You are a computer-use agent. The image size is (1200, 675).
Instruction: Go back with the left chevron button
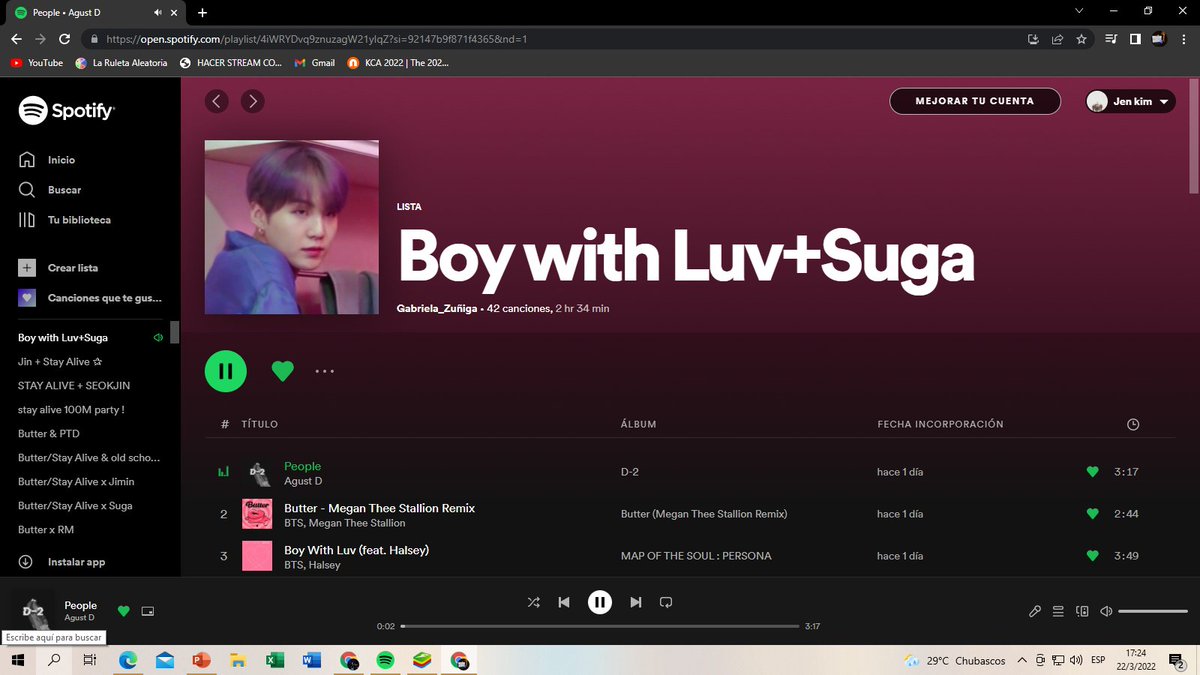(x=217, y=101)
